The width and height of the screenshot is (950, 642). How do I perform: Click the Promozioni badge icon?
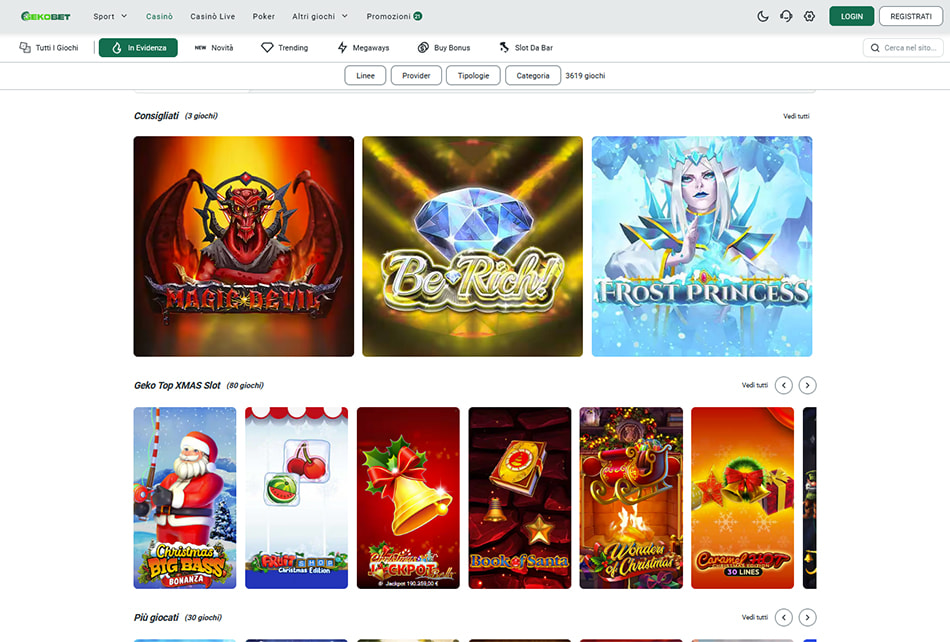(x=417, y=16)
